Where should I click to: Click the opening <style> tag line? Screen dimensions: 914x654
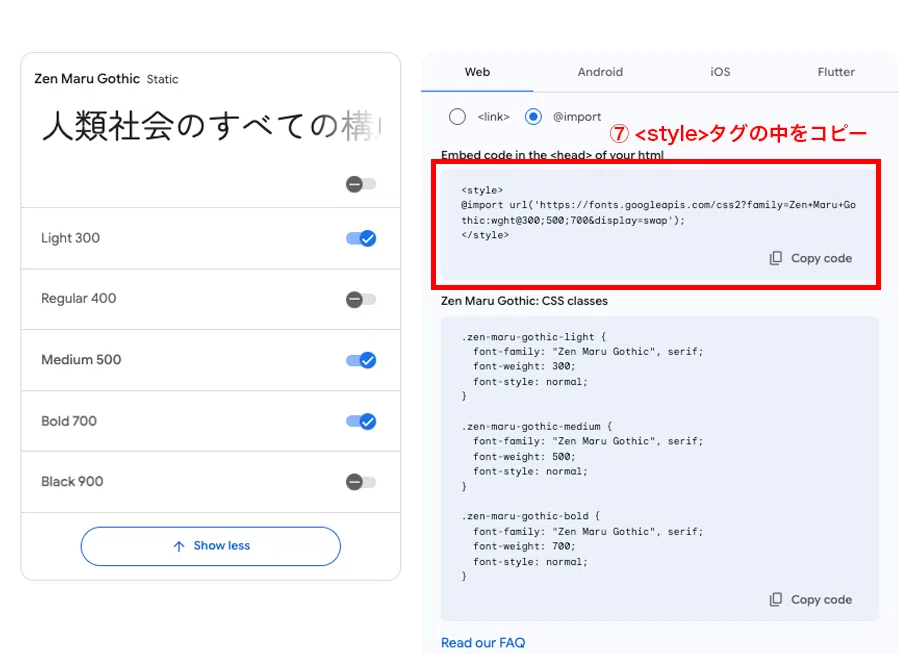[482, 190]
